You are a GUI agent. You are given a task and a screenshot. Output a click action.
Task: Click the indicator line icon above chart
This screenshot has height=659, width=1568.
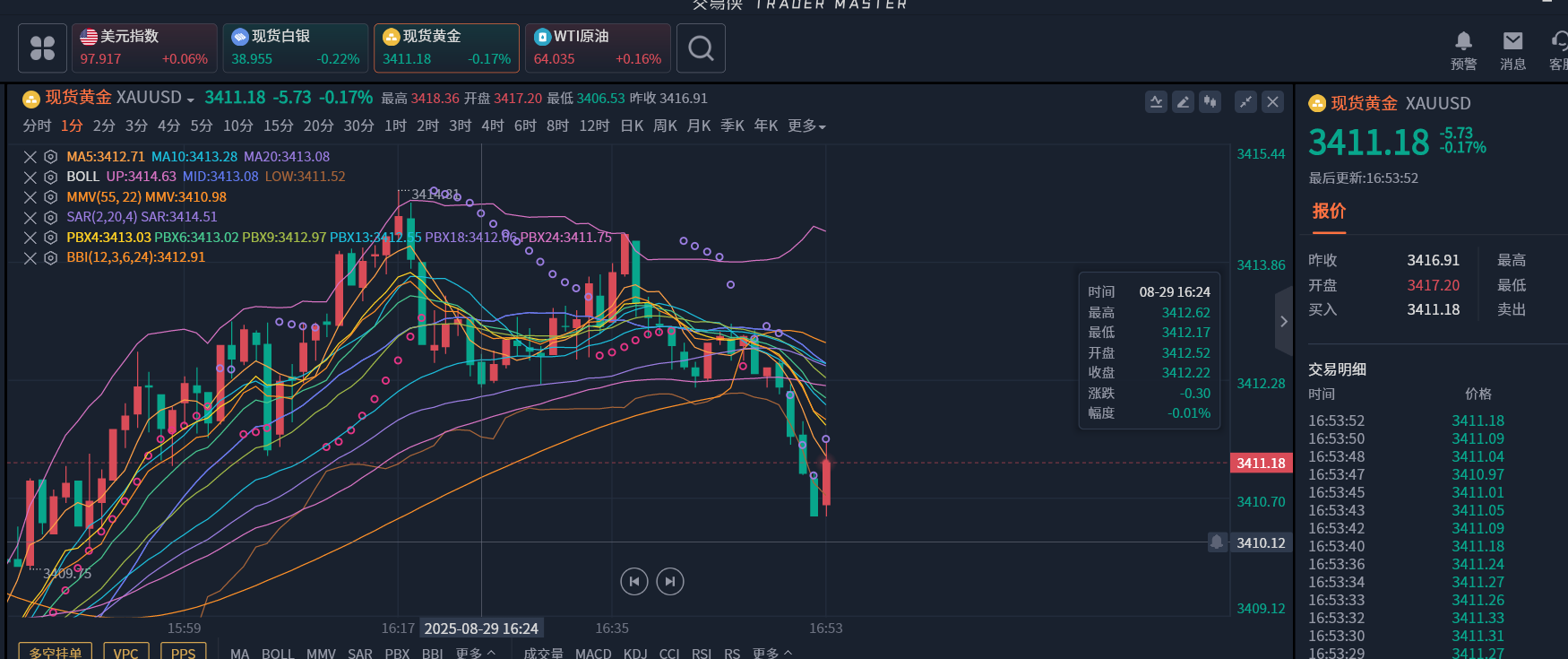pos(1156,102)
